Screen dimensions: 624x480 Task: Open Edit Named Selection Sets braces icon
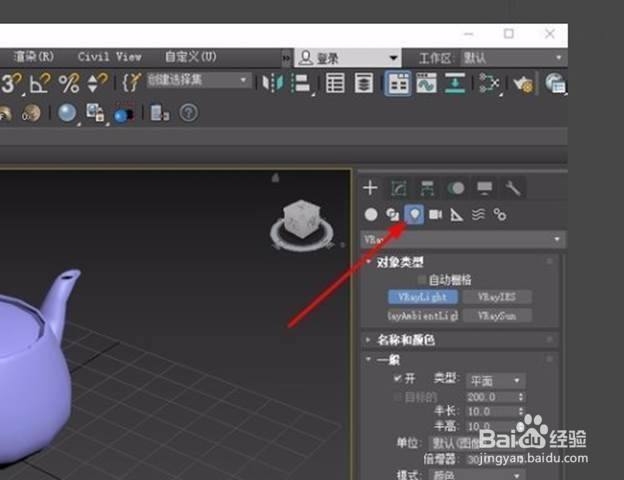point(131,83)
